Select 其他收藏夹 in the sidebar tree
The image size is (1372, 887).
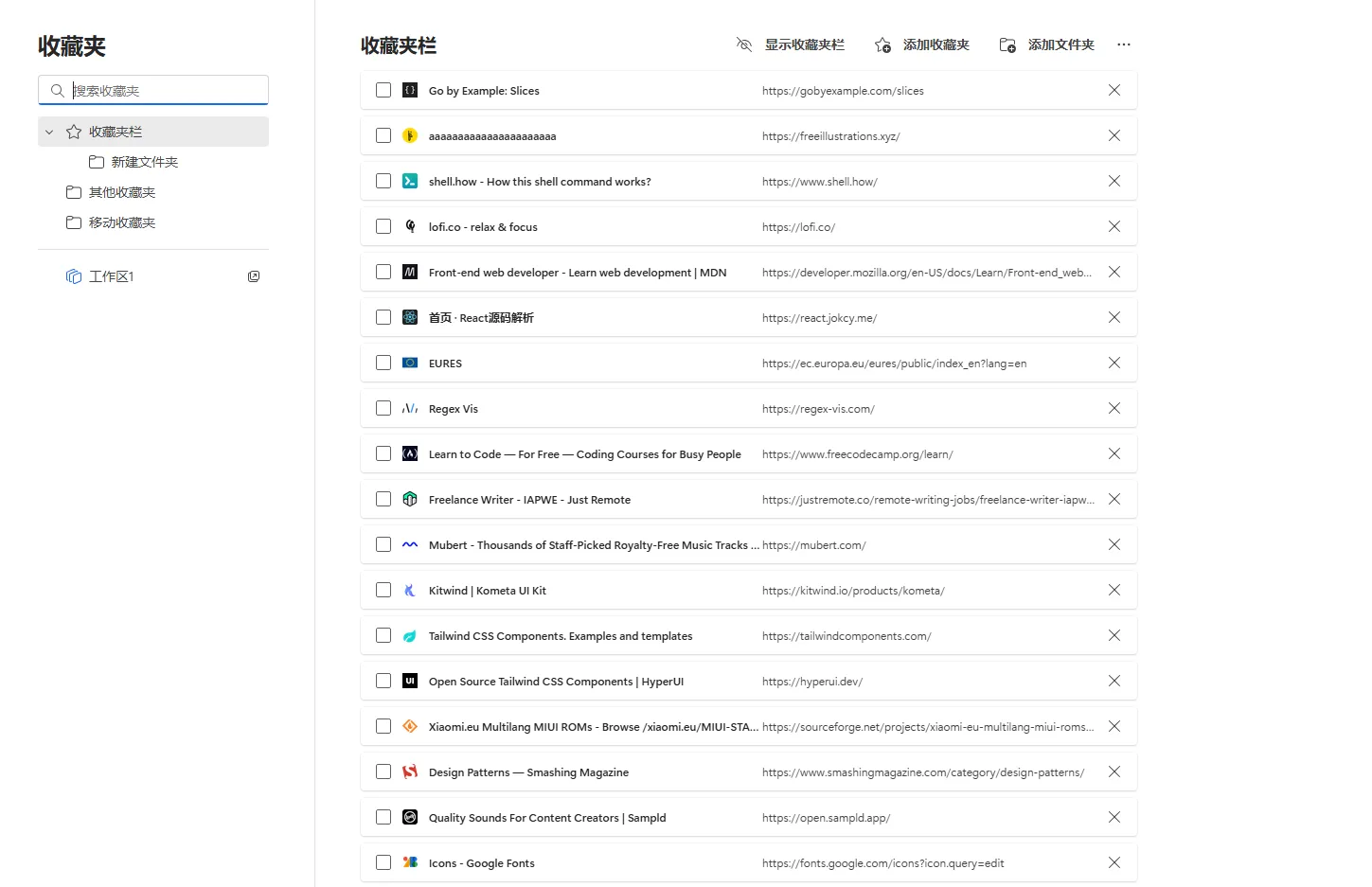(121, 192)
